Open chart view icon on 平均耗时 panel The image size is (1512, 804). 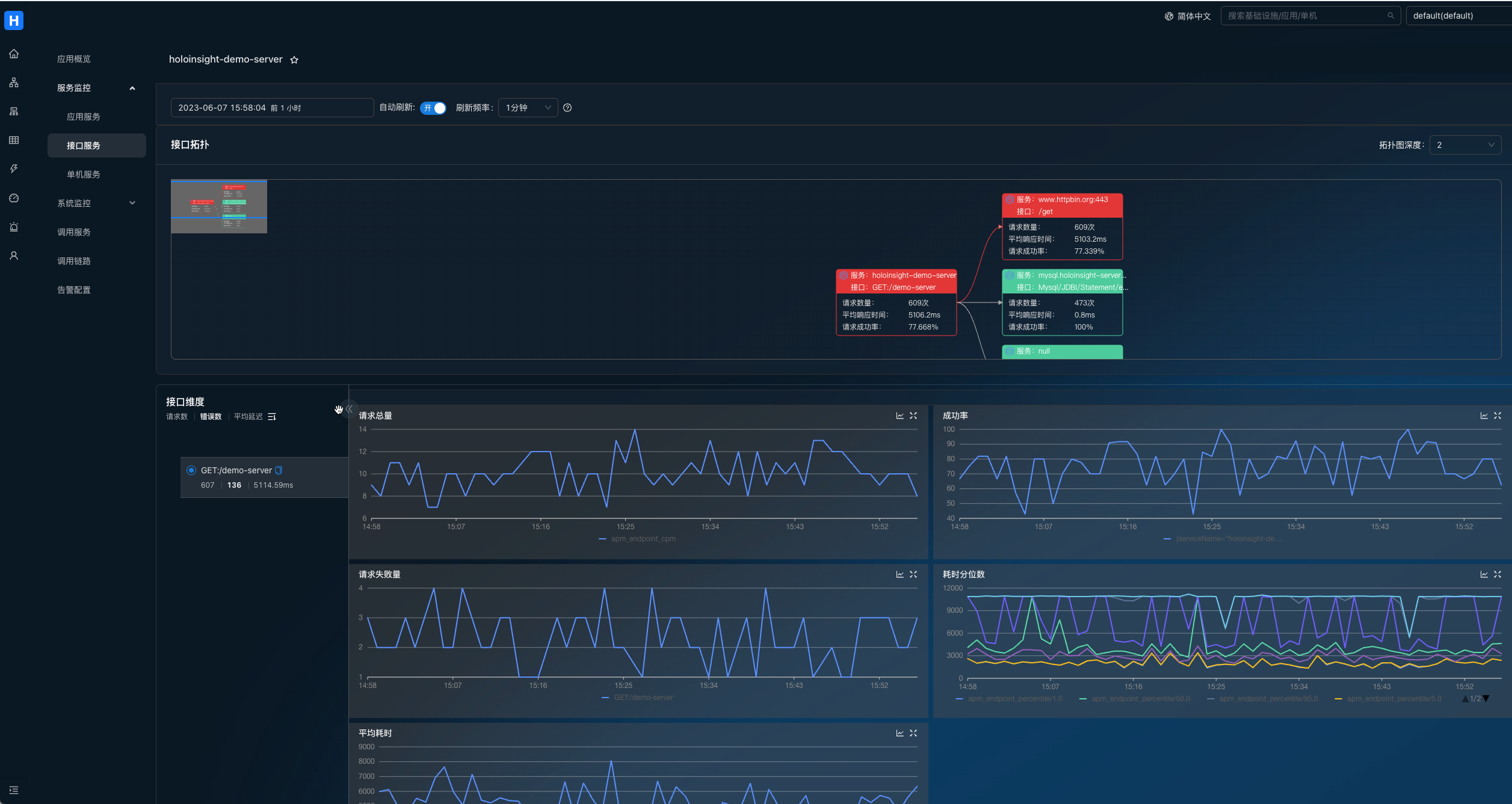pos(900,733)
